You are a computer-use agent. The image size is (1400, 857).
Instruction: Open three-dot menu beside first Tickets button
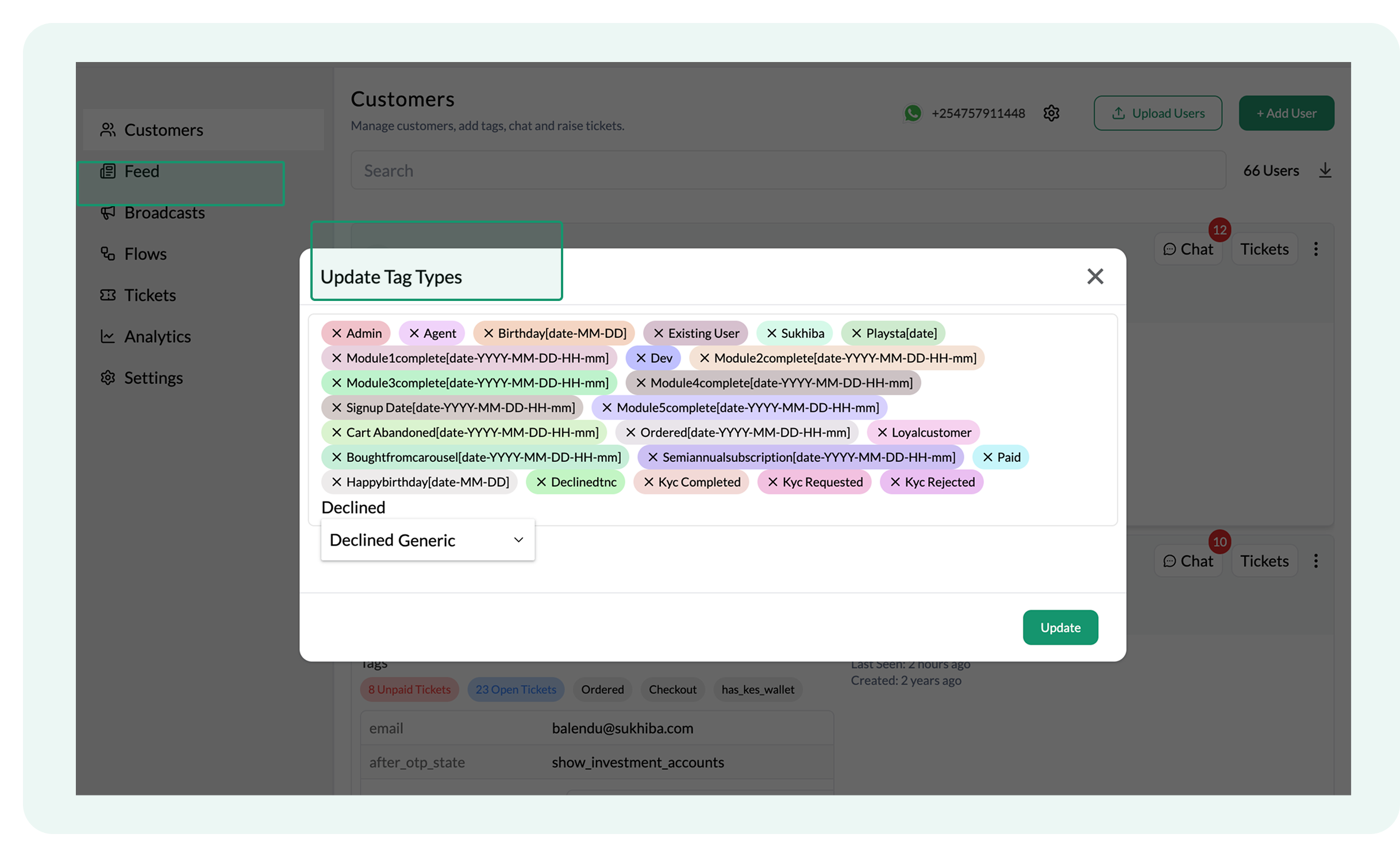(1316, 249)
